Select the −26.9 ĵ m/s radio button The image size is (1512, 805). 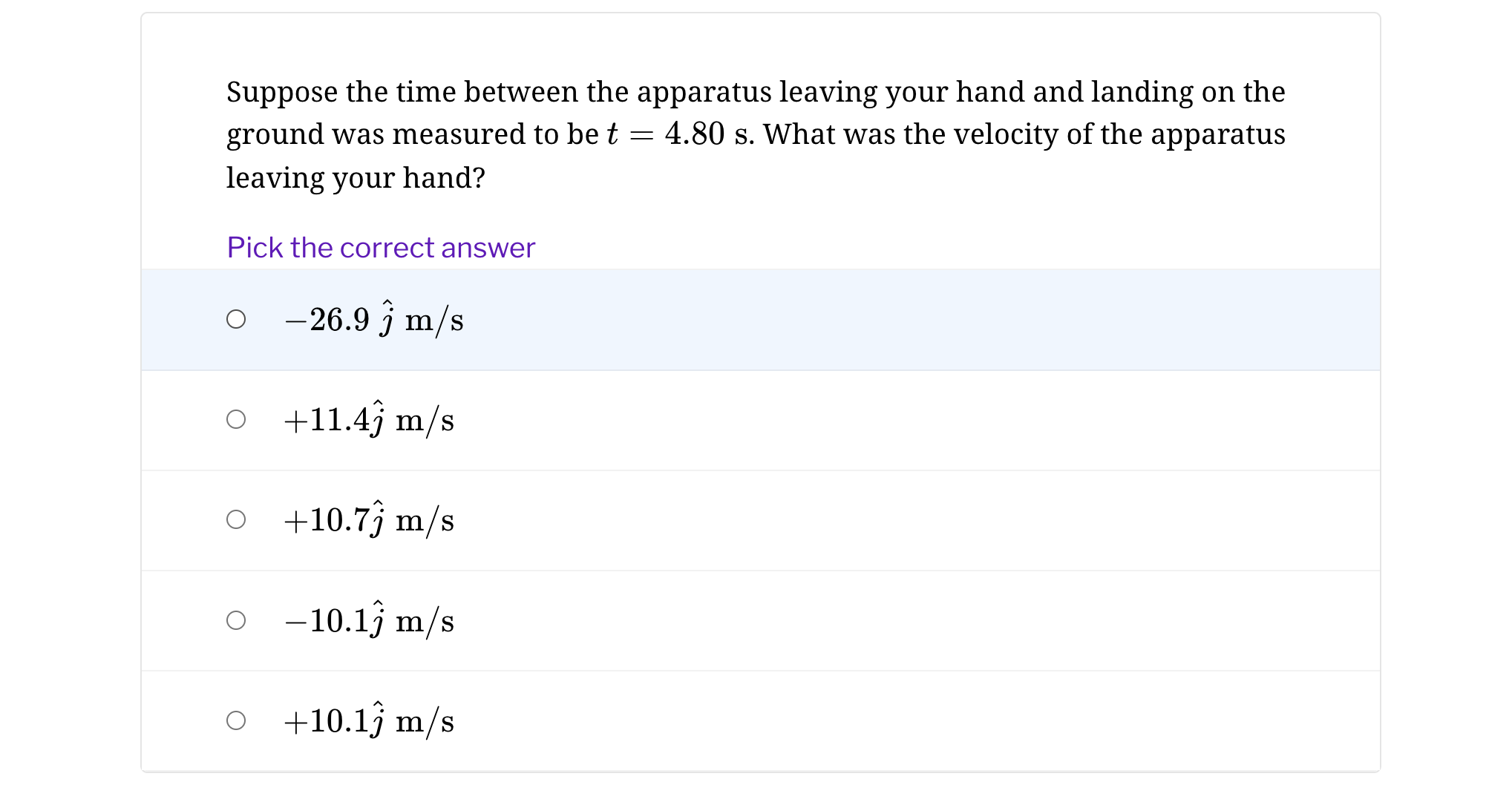pos(237,319)
